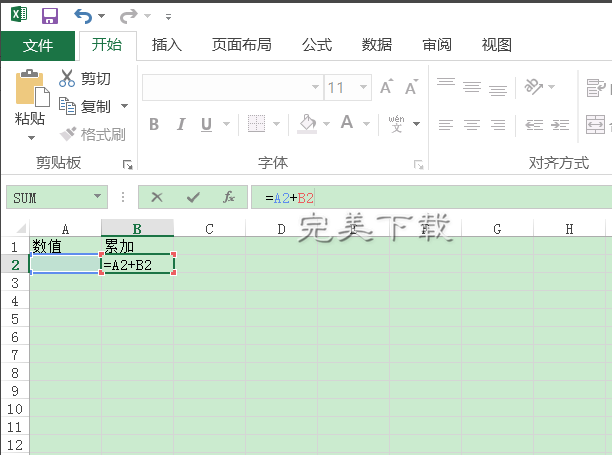Toggle bold formatting

(154, 124)
